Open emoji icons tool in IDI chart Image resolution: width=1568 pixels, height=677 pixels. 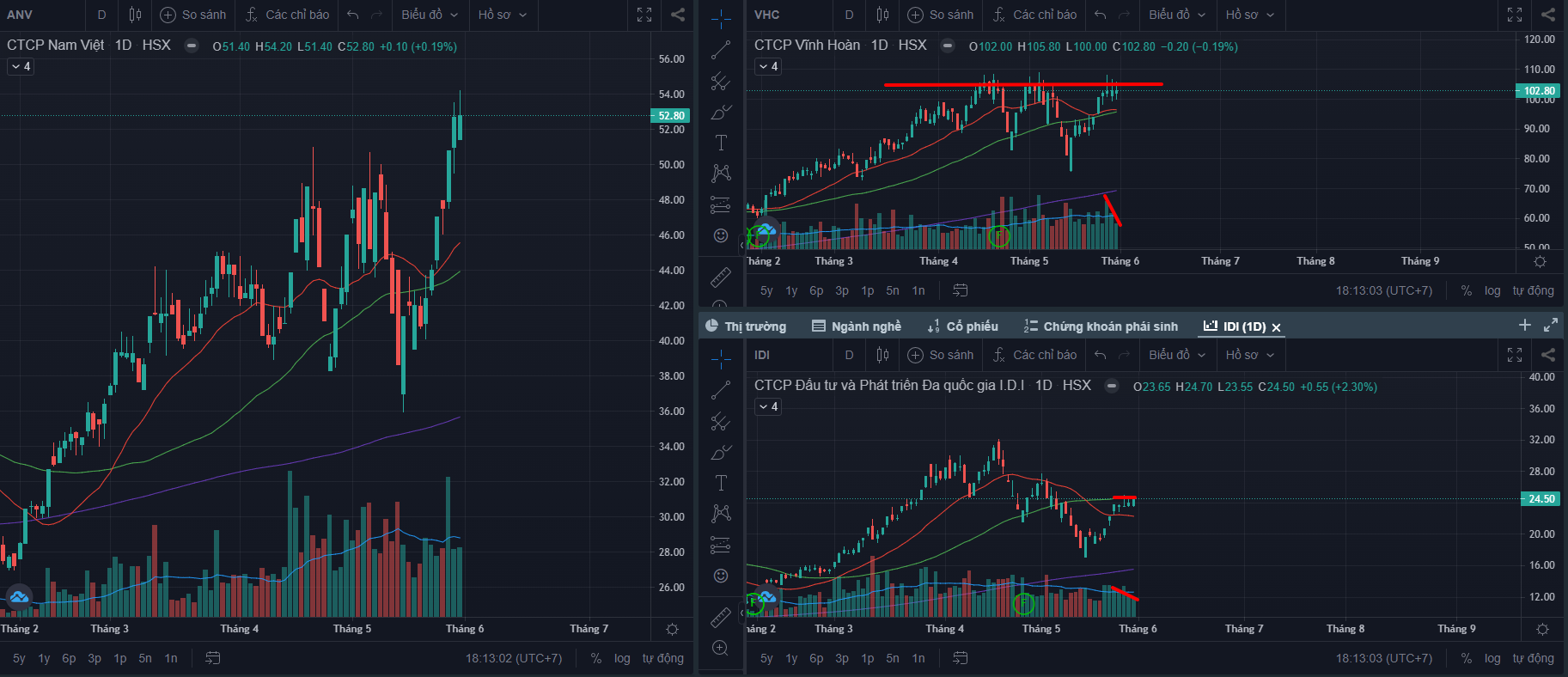pos(721,576)
